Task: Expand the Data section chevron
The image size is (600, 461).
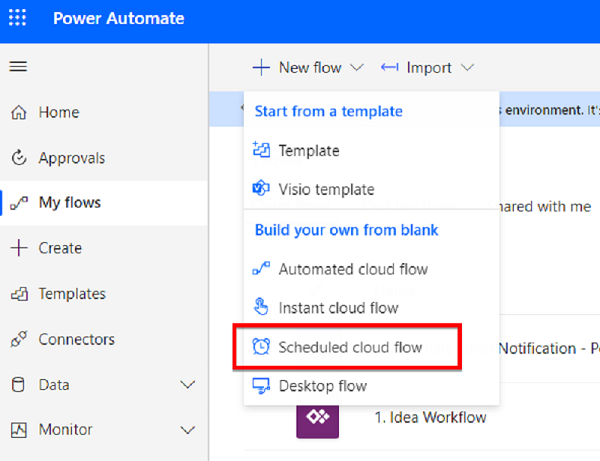Action: coord(188,384)
